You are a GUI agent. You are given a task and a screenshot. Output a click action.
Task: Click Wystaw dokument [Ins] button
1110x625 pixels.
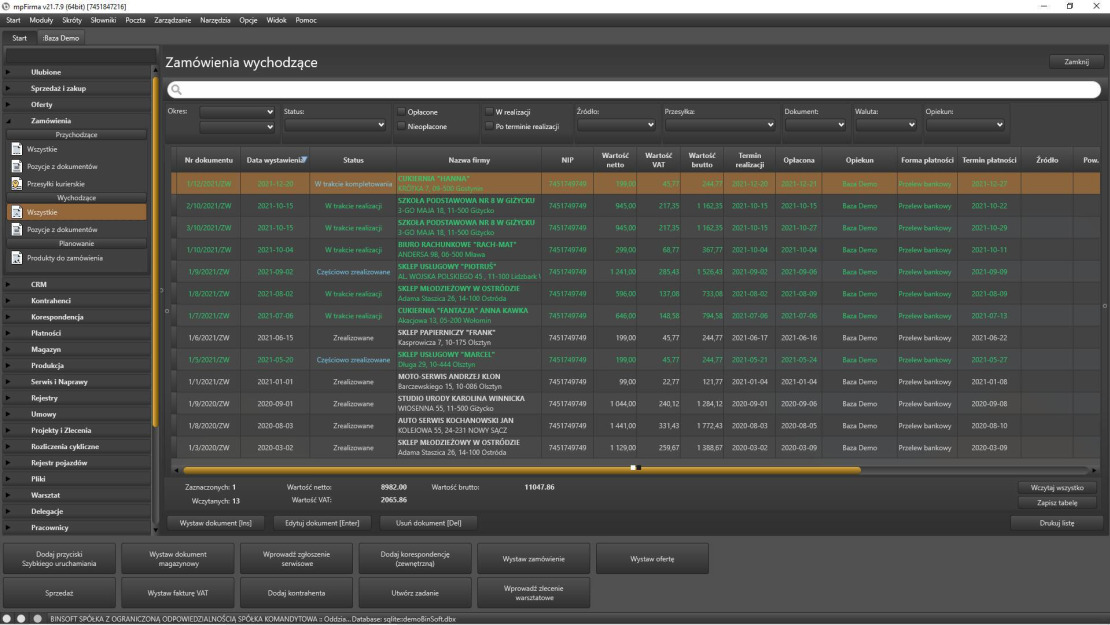[x=215, y=523]
